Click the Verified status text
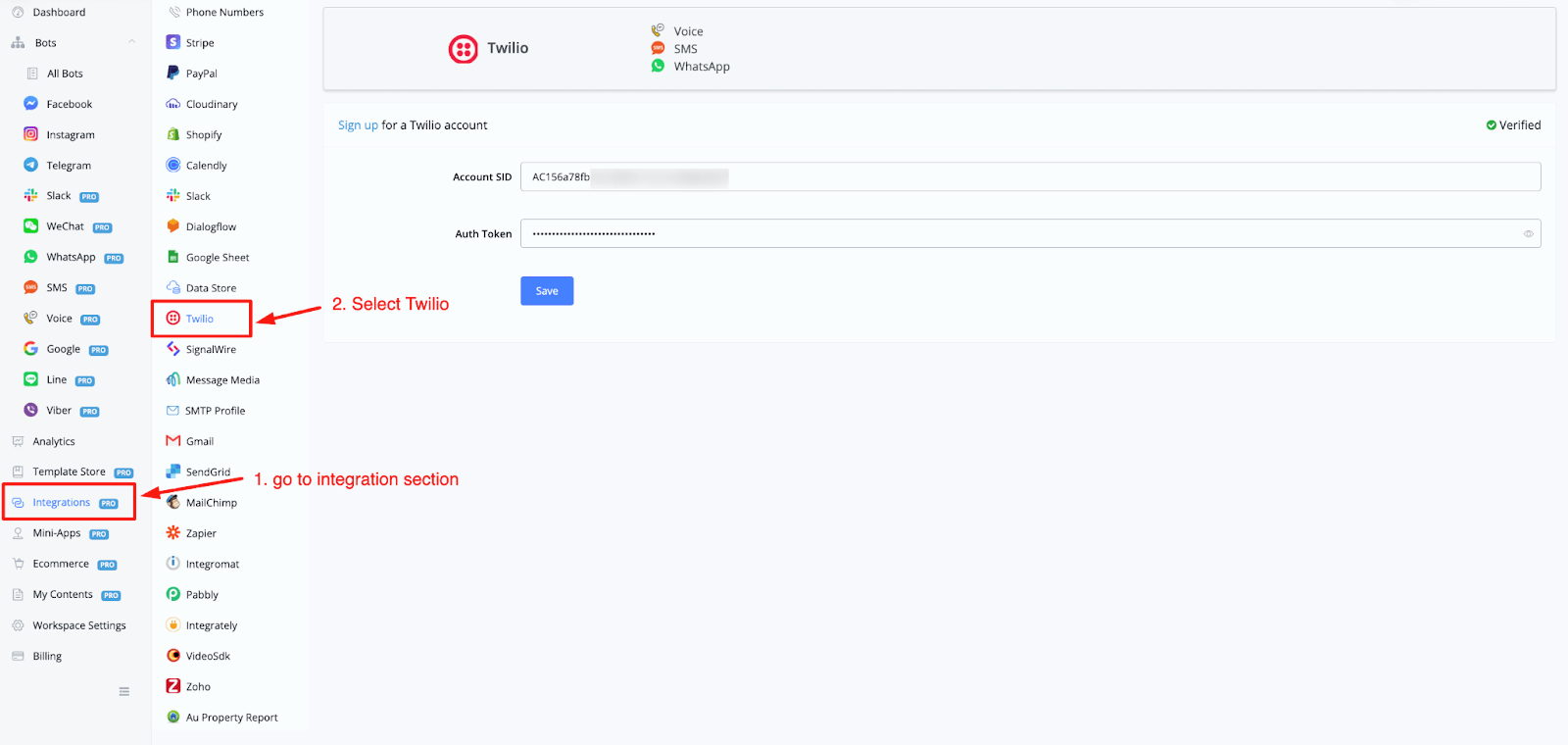The image size is (1568, 745). (x=1520, y=124)
